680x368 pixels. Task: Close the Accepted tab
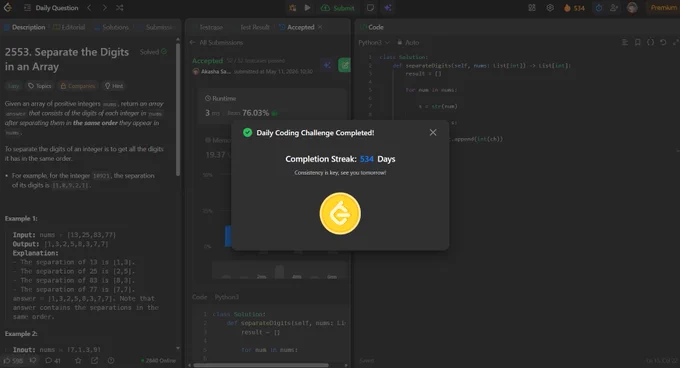[x=320, y=27]
